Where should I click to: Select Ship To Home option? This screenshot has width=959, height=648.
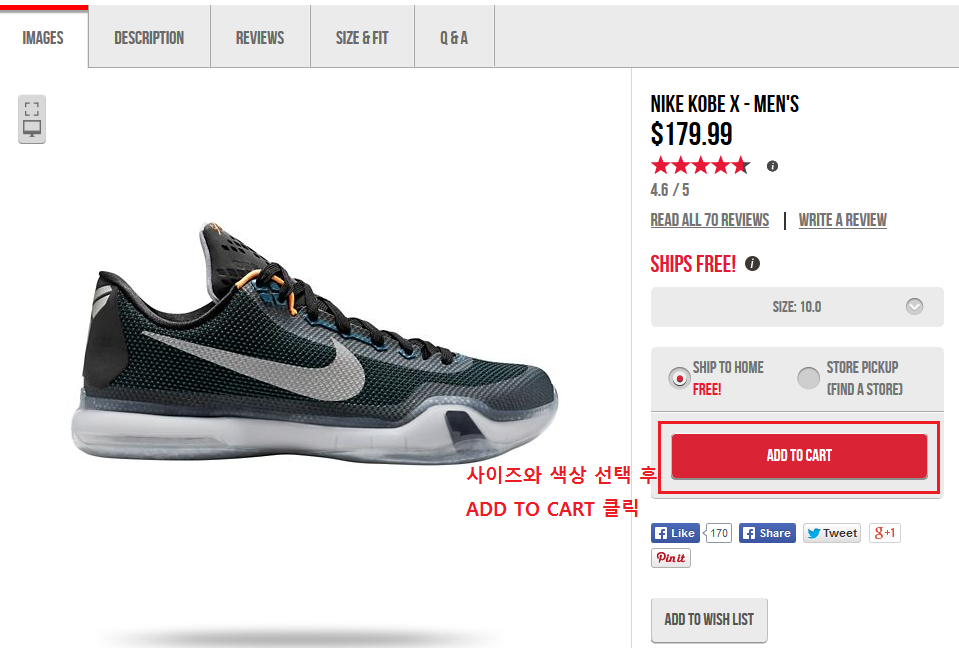pyautogui.click(x=679, y=378)
